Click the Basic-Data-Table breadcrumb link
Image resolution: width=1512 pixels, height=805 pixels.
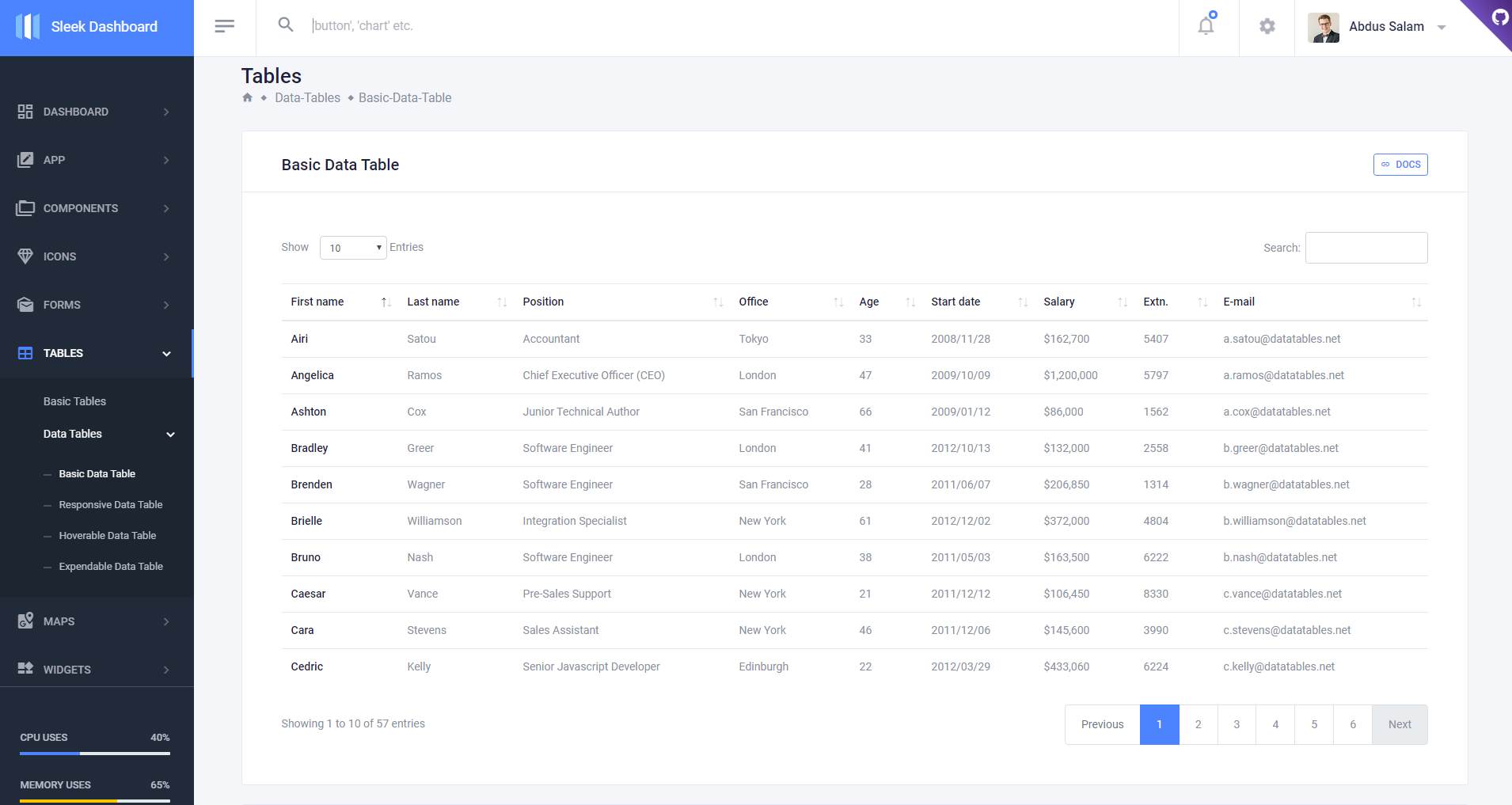pyautogui.click(x=405, y=97)
